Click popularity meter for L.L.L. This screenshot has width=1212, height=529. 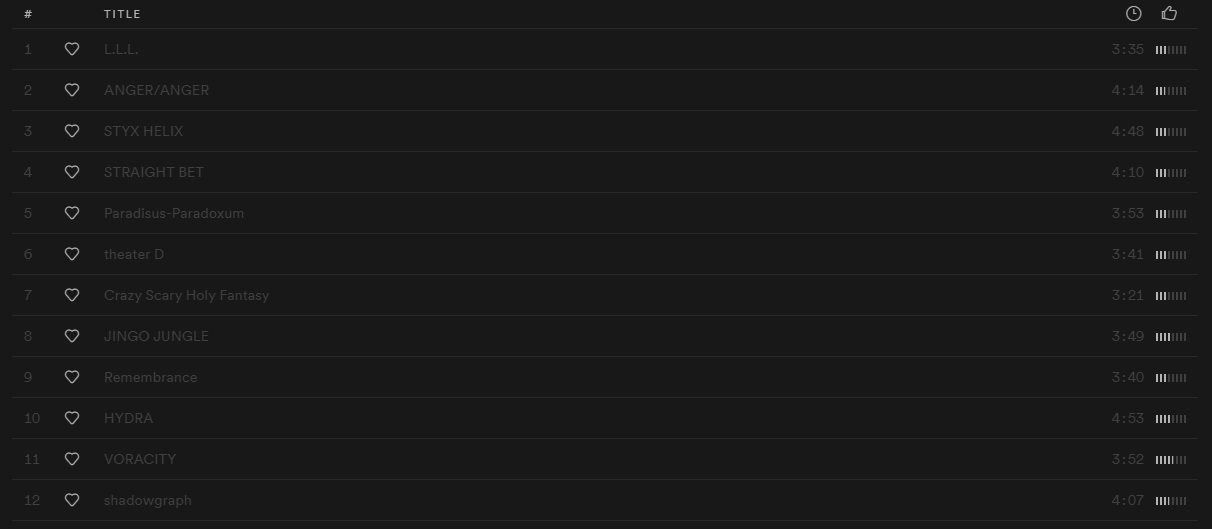[x=1171, y=49]
